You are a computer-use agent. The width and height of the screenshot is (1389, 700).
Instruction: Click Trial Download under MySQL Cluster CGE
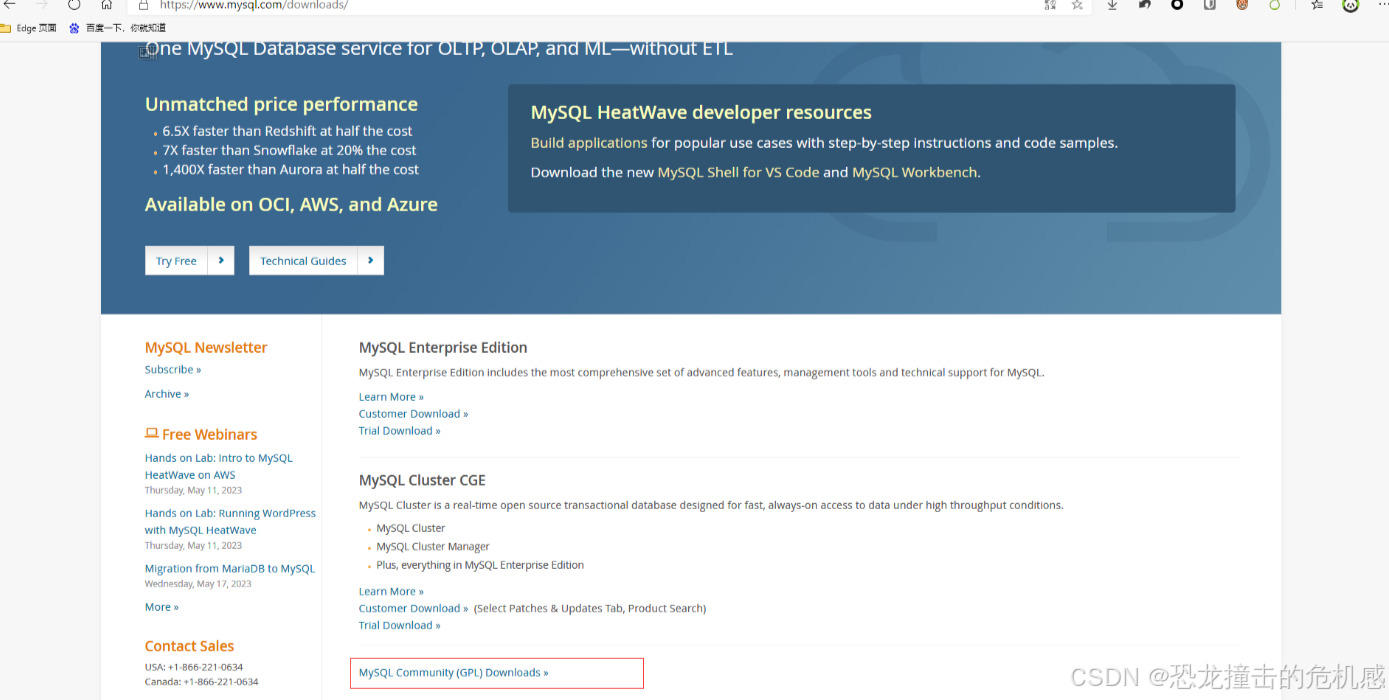click(x=399, y=626)
